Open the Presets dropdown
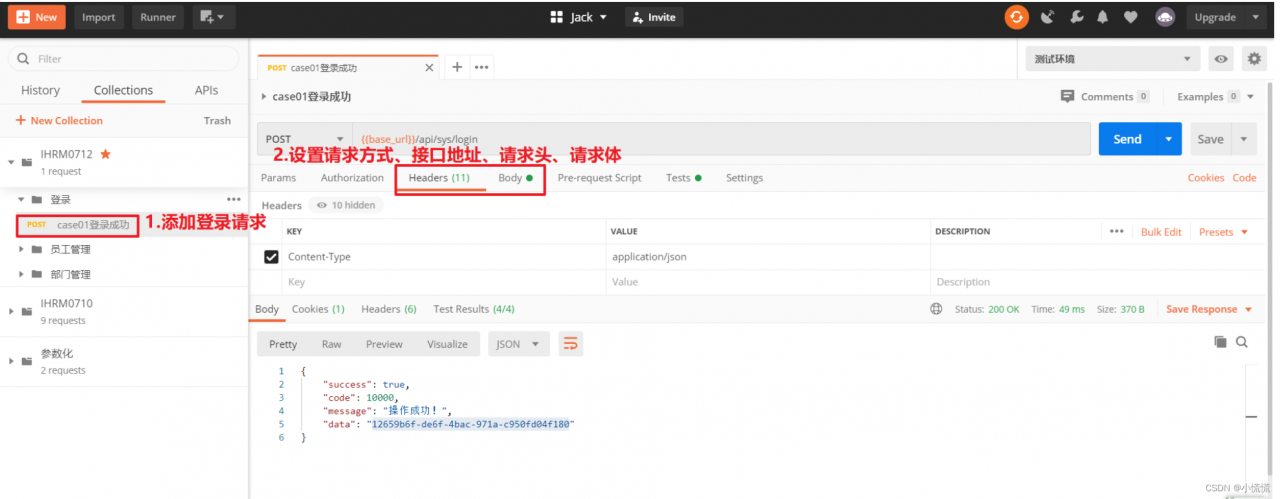This screenshot has height=499, width=1280. point(1223,231)
